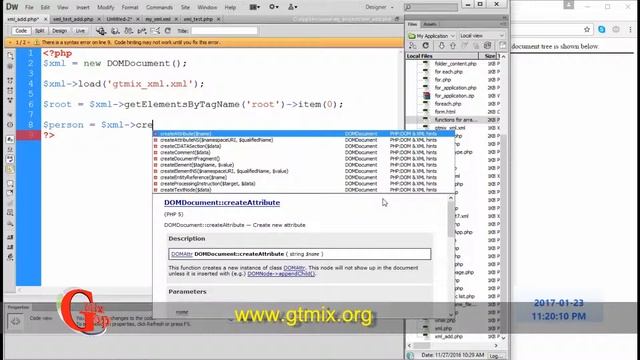Select createCDATASection($data) code hint

click(x=303, y=146)
